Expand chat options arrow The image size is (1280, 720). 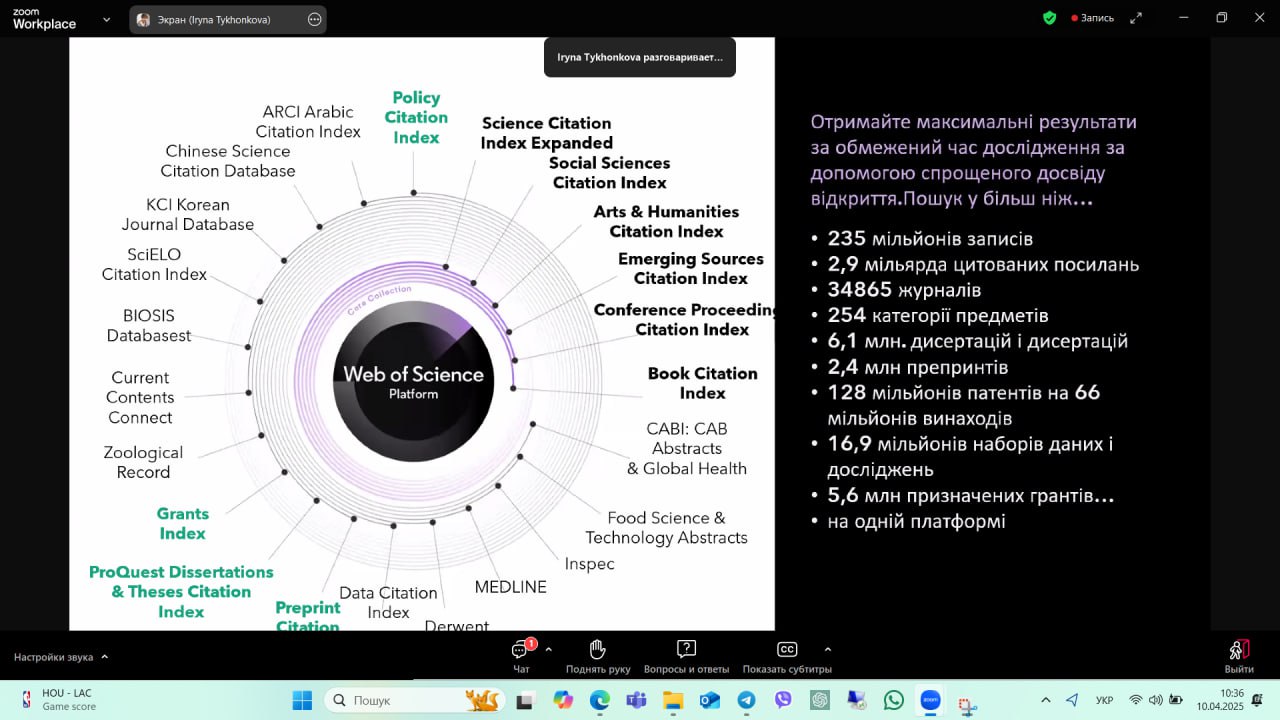[548, 649]
